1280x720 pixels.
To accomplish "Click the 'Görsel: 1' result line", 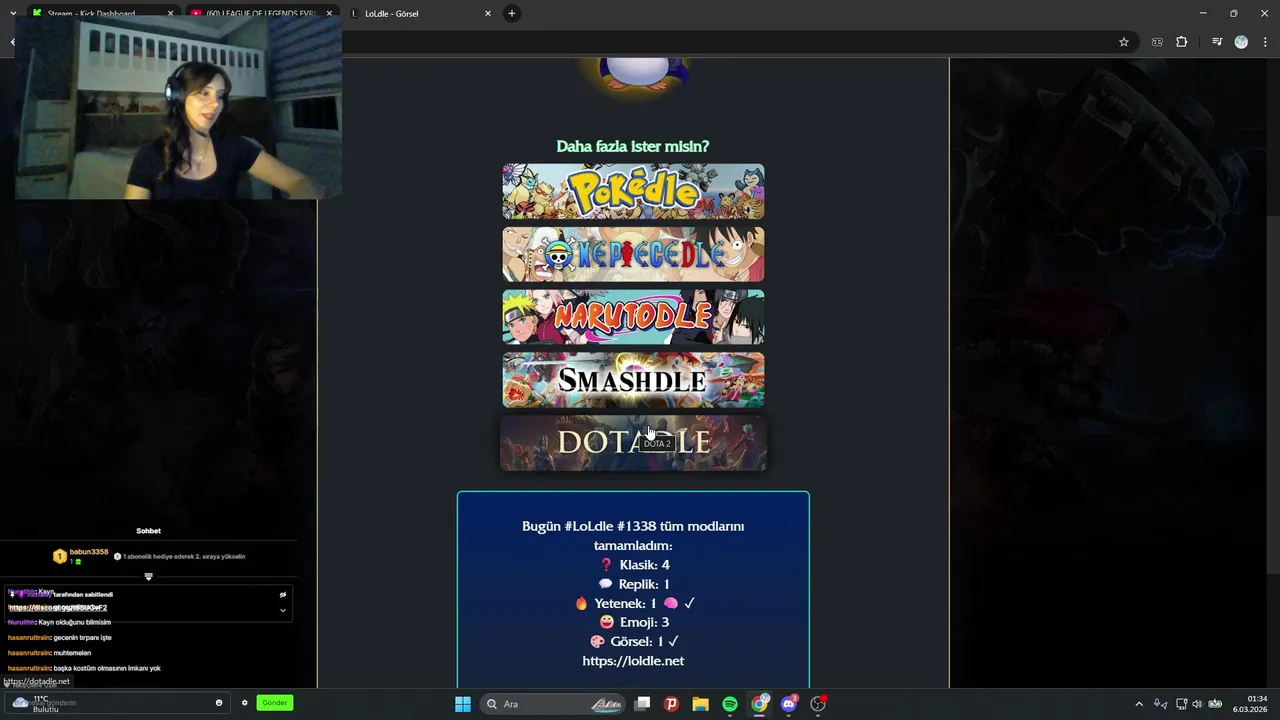I will pos(634,641).
